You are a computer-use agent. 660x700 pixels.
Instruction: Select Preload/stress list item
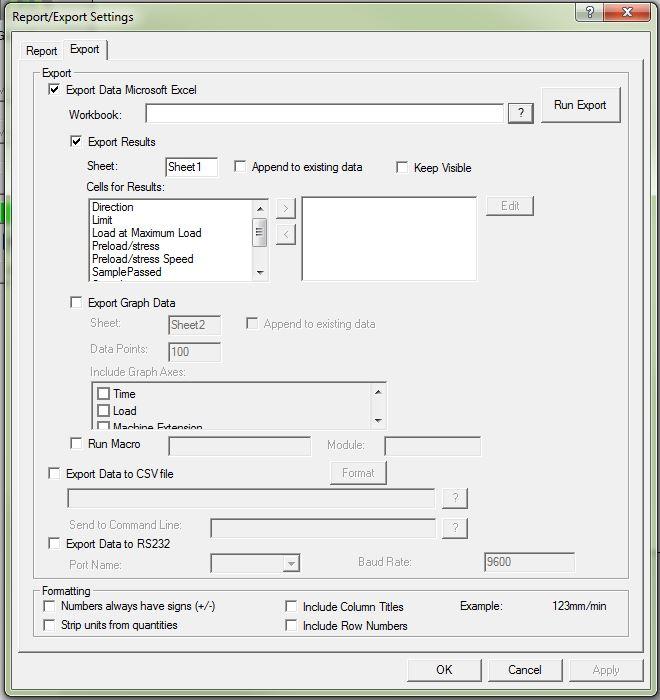click(171, 246)
